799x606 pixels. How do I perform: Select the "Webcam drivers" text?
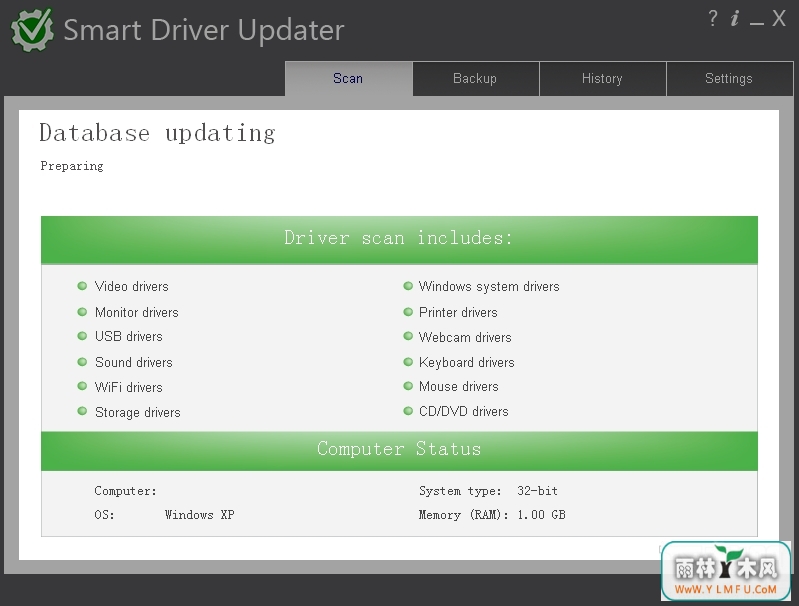[465, 337]
